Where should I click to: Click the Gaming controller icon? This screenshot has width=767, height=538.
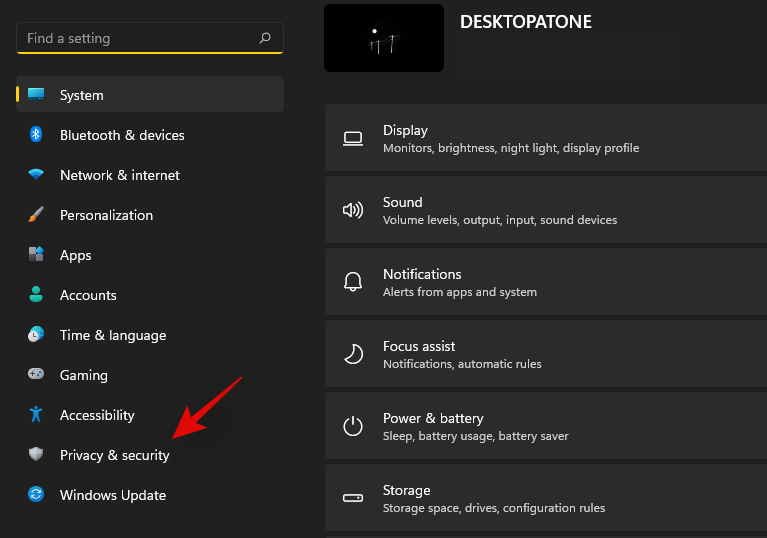tap(36, 375)
